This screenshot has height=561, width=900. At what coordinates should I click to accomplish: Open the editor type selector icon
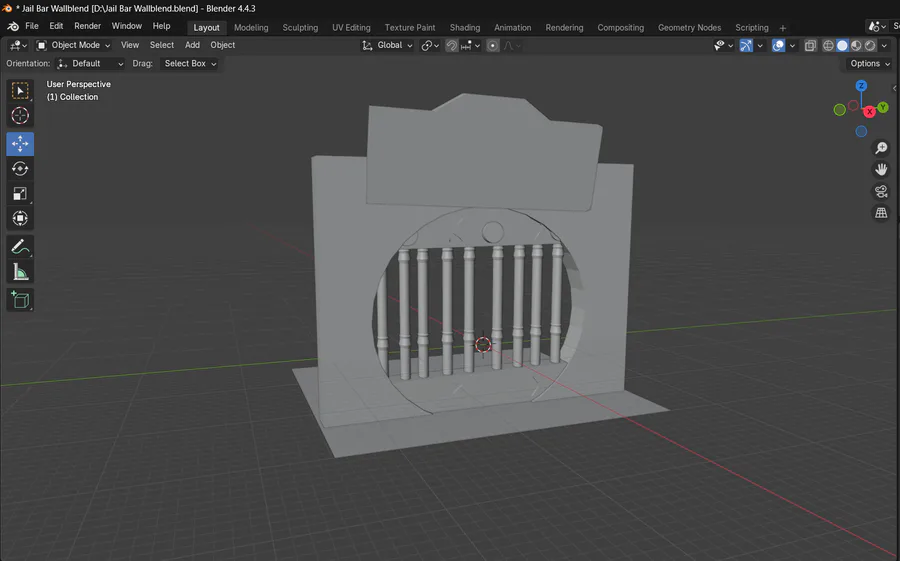[18, 45]
